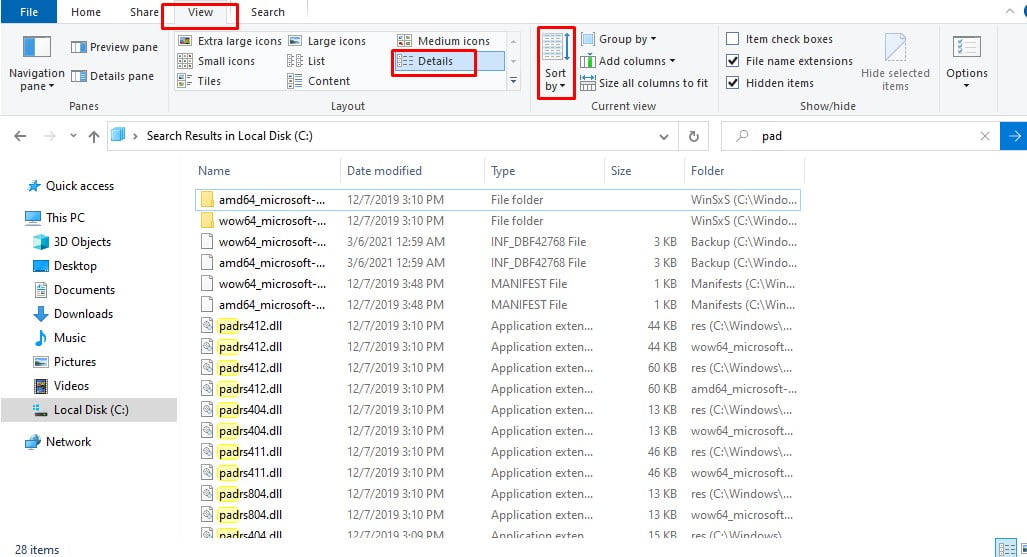Select Tiles layout
This screenshot has width=1027, height=557.
(200, 81)
